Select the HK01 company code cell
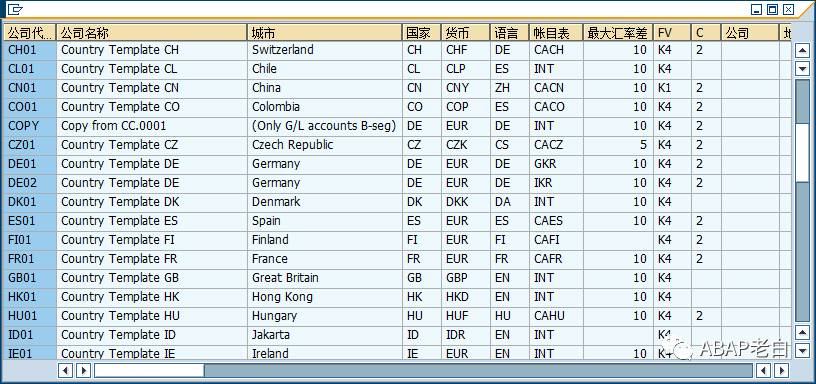 (30, 297)
